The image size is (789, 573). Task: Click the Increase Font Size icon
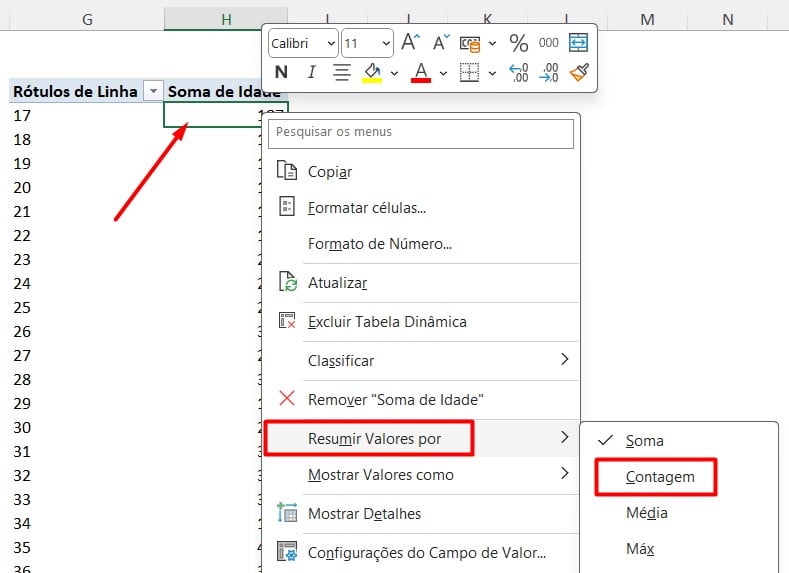(410, 43)
